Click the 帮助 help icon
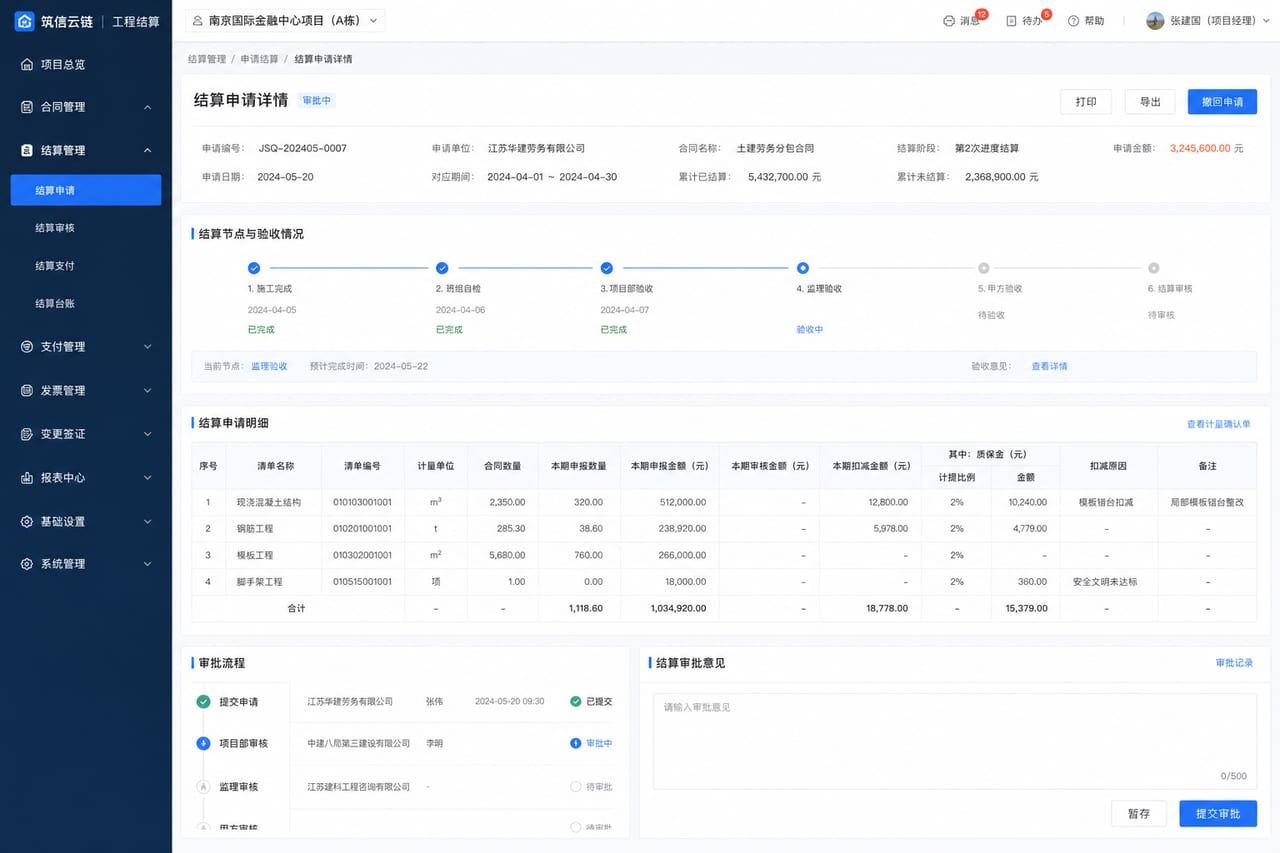This screenshot has height=853, width=1280. point(1073,21)
